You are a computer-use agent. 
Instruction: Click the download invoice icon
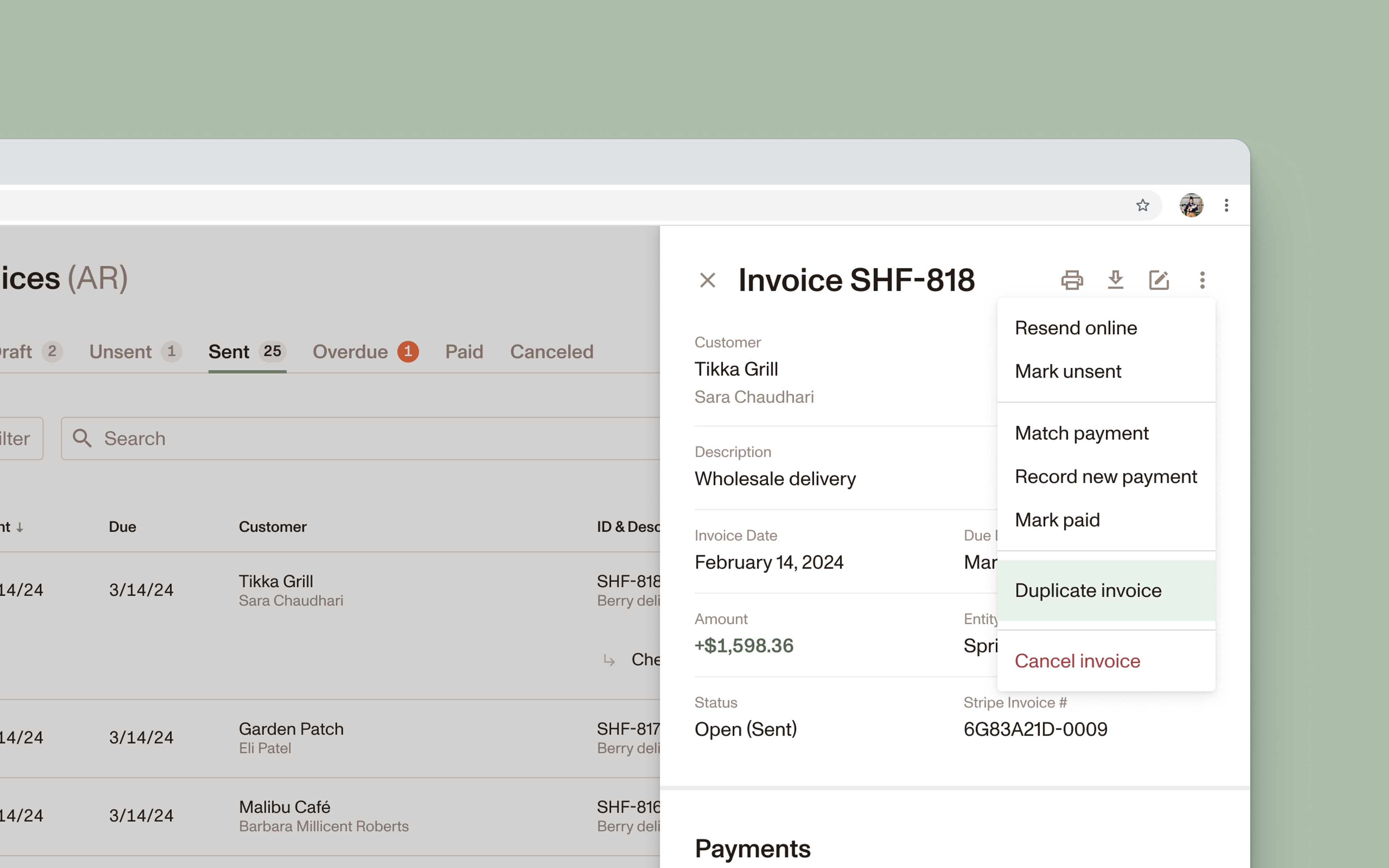(x=1115, y=280)
